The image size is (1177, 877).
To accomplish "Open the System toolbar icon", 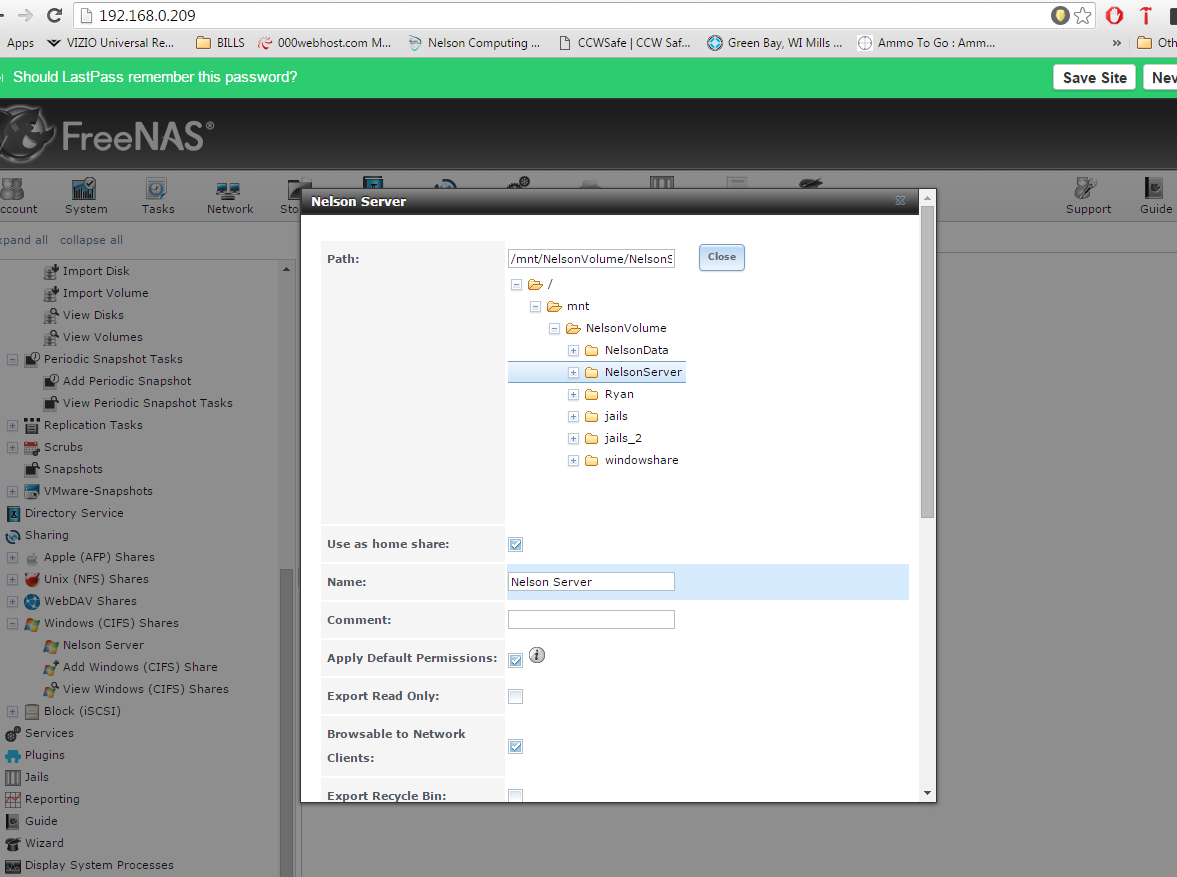I will coord(86,196).
